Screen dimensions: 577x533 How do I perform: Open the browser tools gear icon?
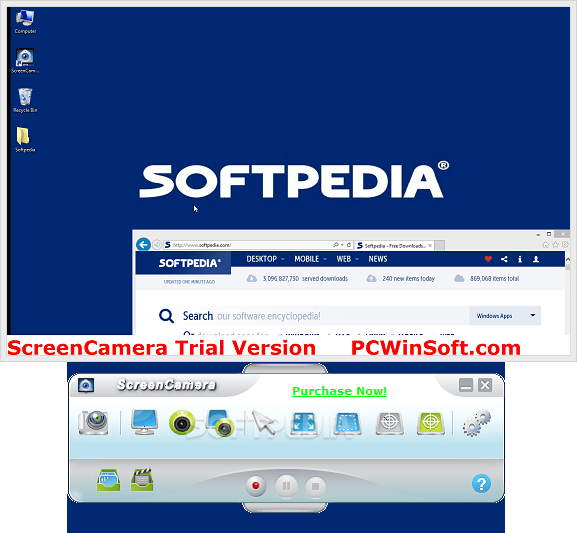565,244
